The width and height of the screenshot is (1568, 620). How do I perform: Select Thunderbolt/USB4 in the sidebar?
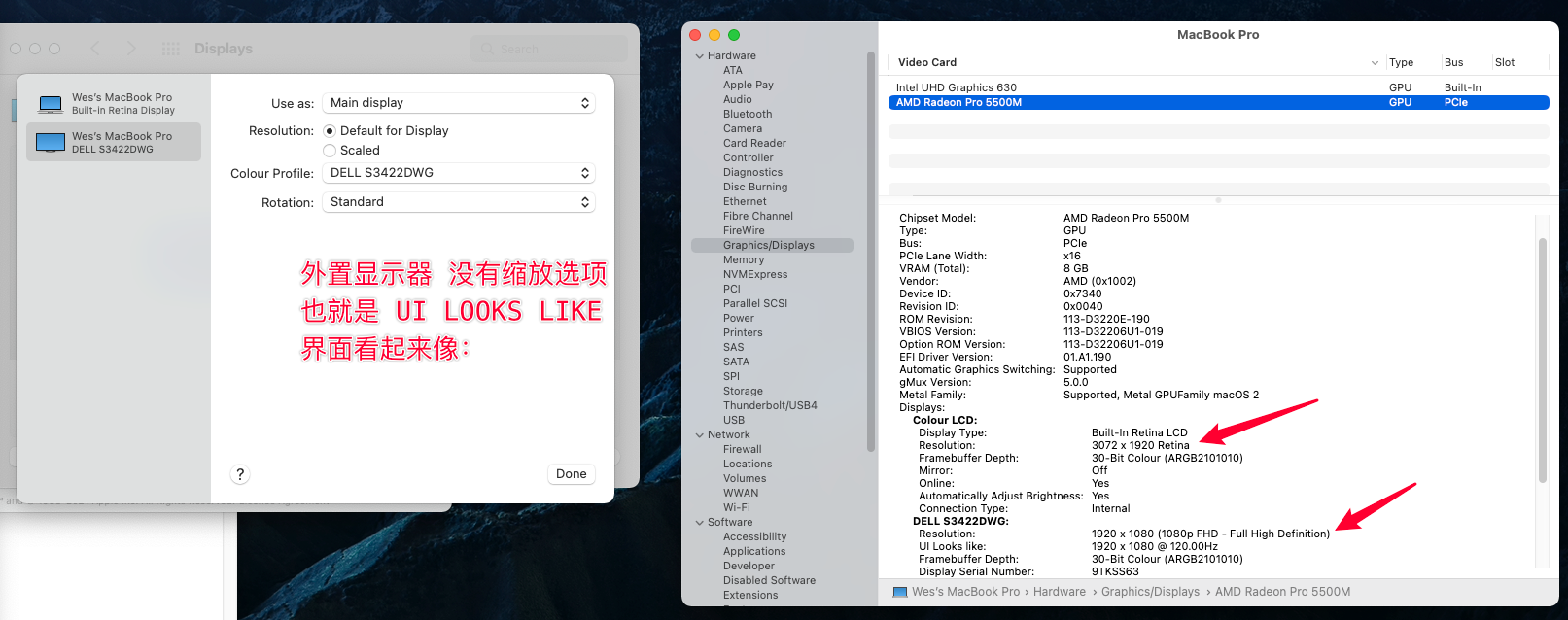pyautogui.click(x=770, y=405)
